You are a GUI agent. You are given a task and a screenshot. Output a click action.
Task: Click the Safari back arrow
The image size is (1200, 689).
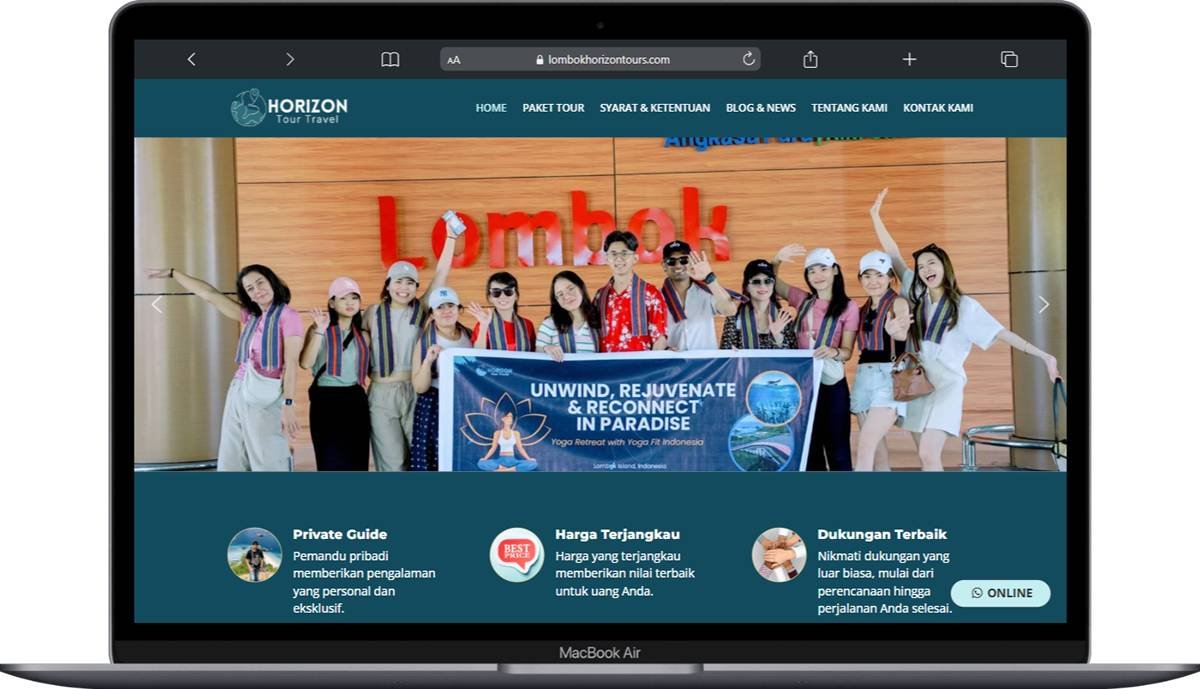[191, 59]
